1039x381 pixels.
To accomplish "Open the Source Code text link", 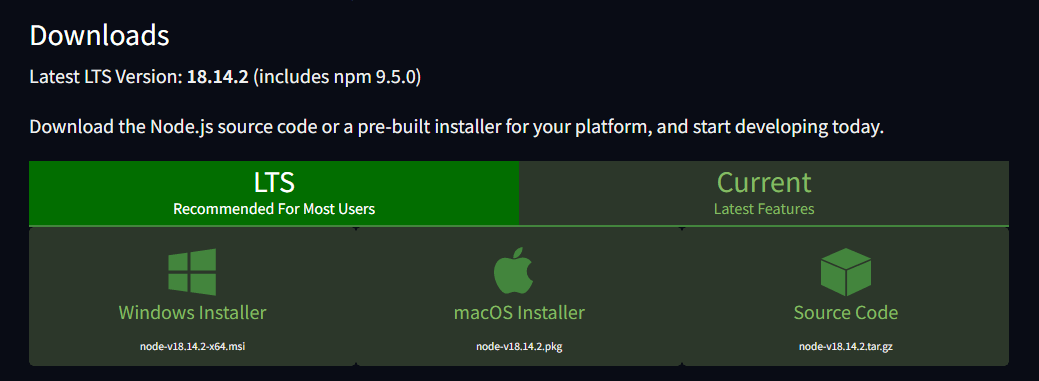I will coord(846,312).
